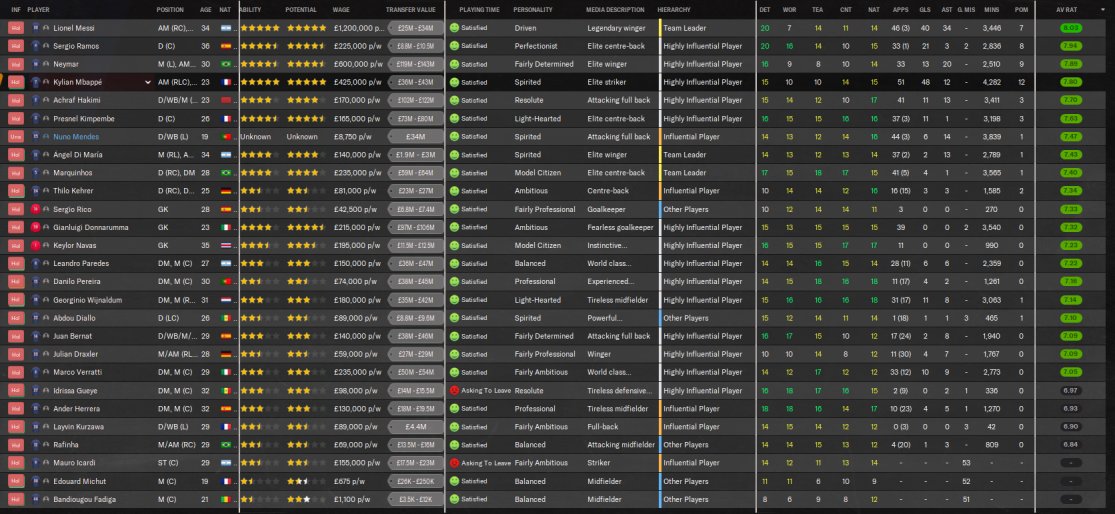Click the Germany flag in Thilo Kehrer's row
This screenshot has width=1115, height=514.
(225, 191)
